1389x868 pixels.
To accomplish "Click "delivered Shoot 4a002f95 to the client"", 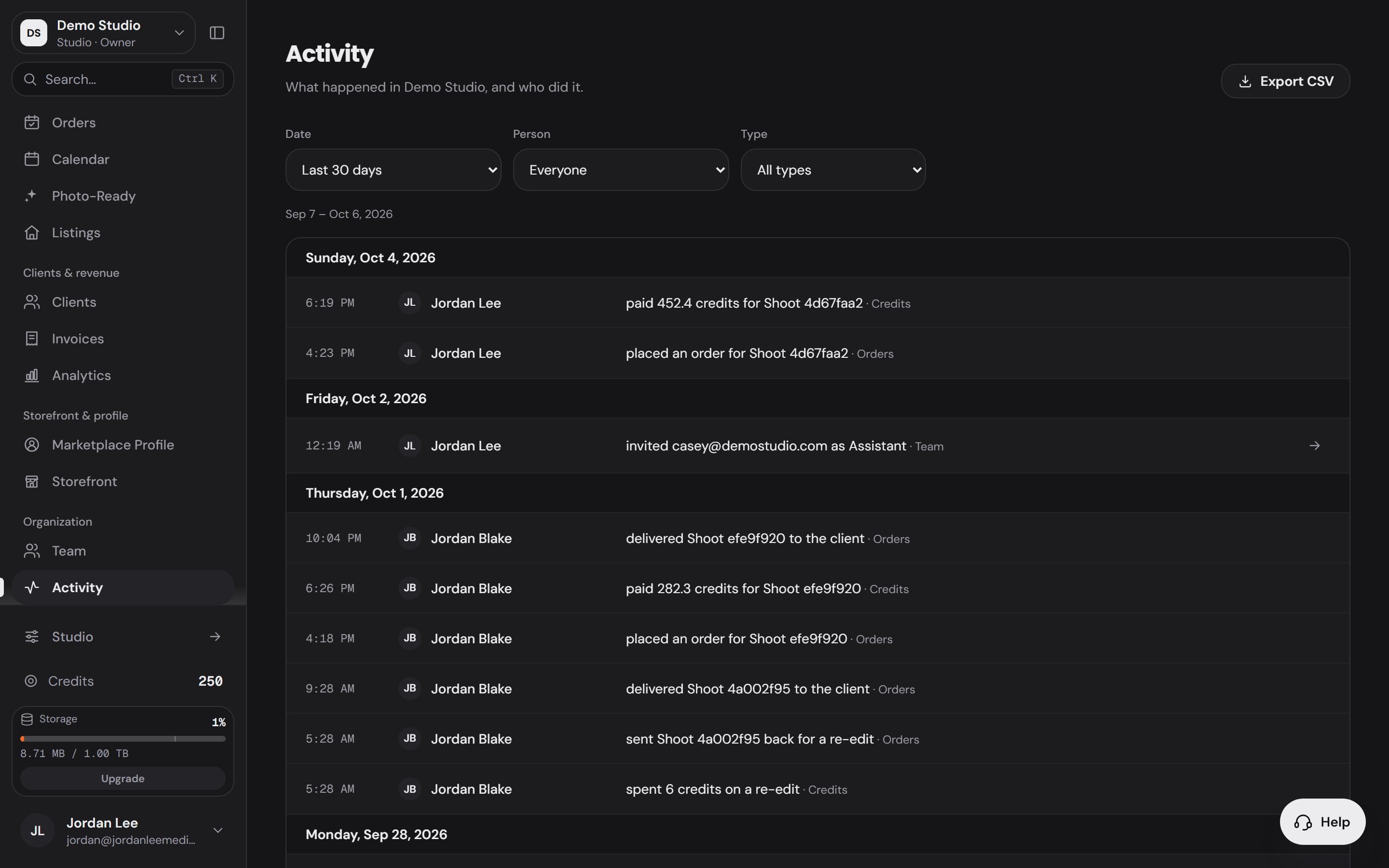I will 747,689.
